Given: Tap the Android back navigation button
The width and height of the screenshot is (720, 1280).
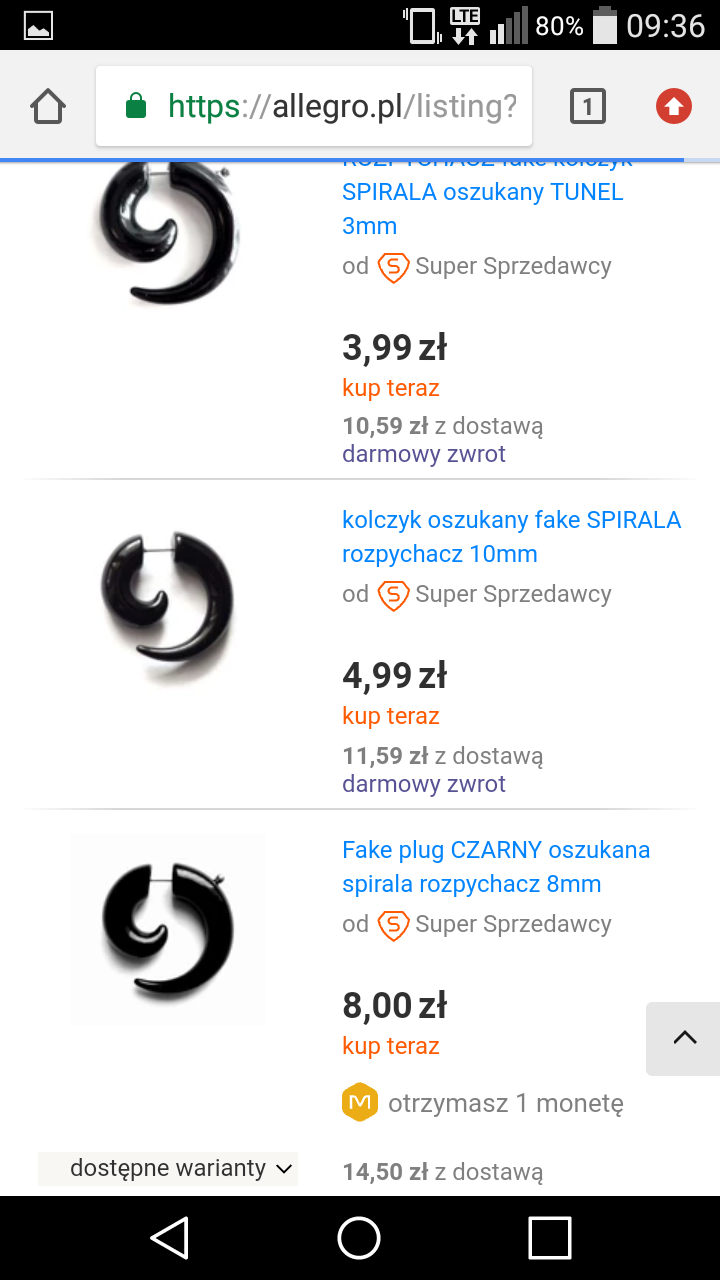Looking at the screenshot, I should [170, 1238].
